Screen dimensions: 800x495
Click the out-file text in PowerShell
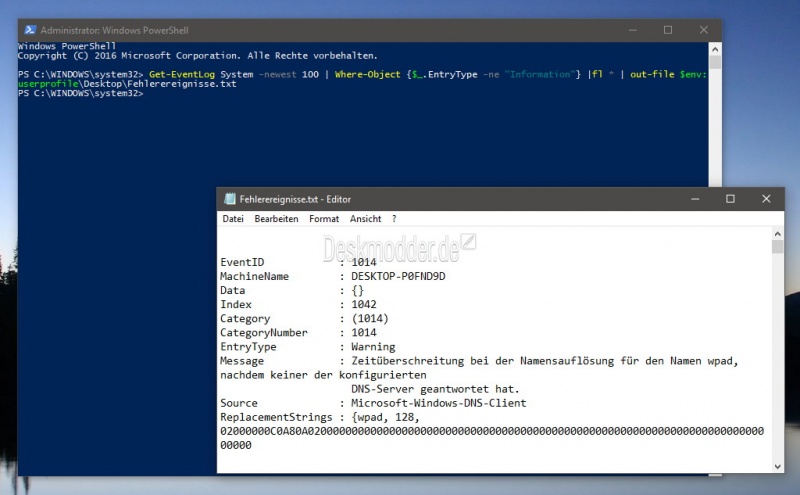(652, 75)
